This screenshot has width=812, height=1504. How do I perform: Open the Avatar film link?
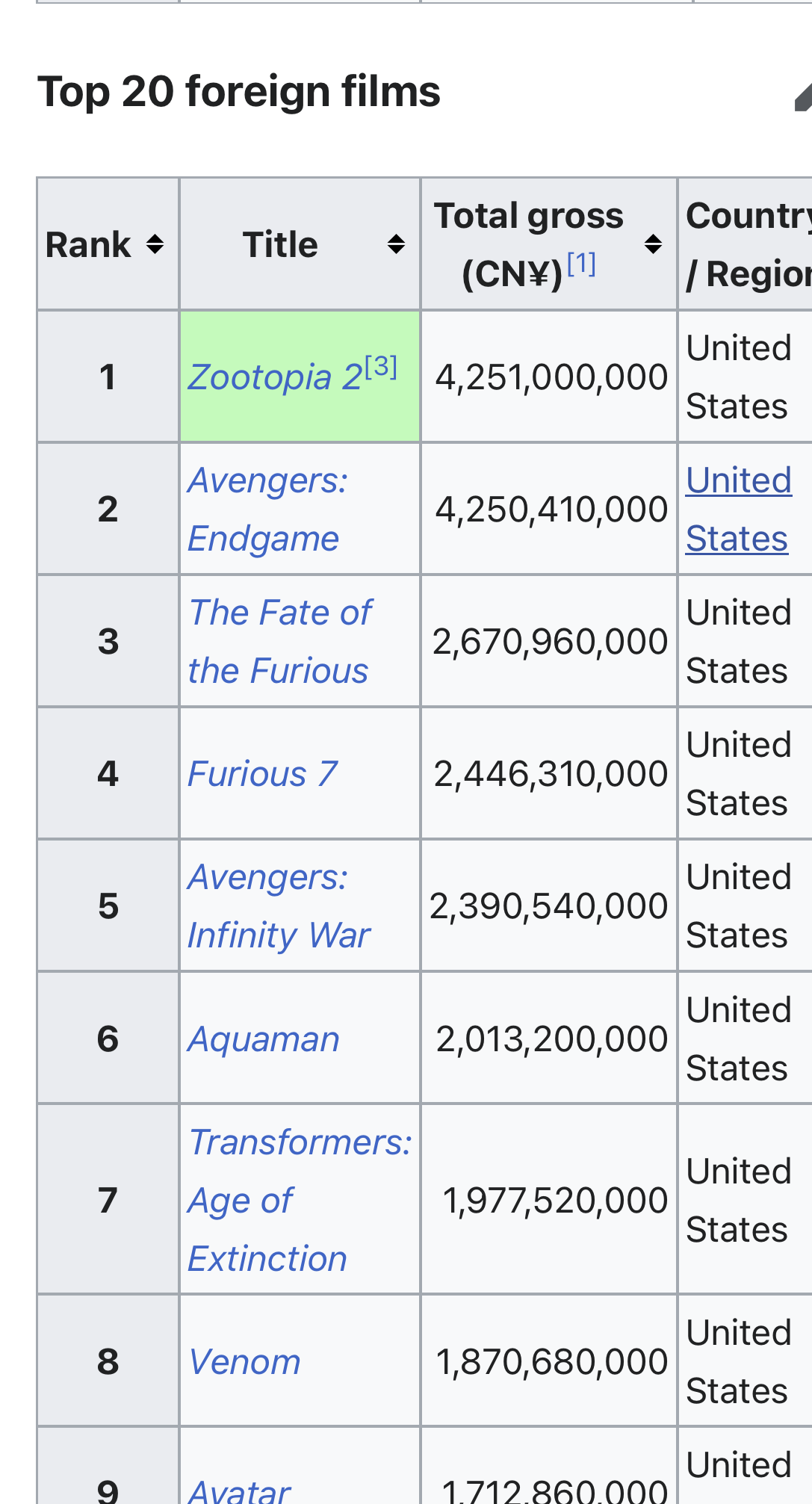(x=239, y=1491)
